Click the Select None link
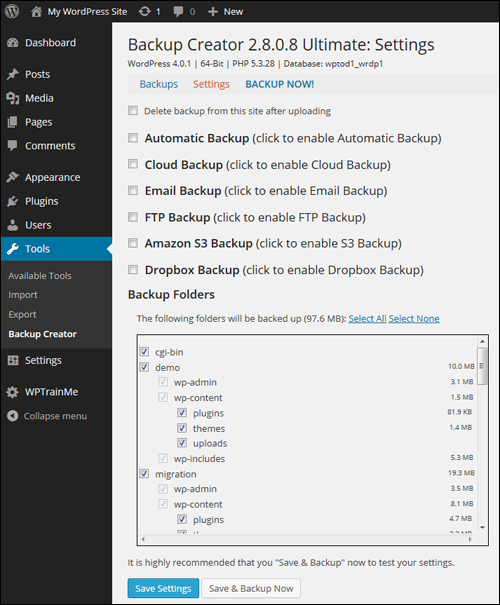The image size is (500, 605). pyautogui.click(x=414, y=319)
